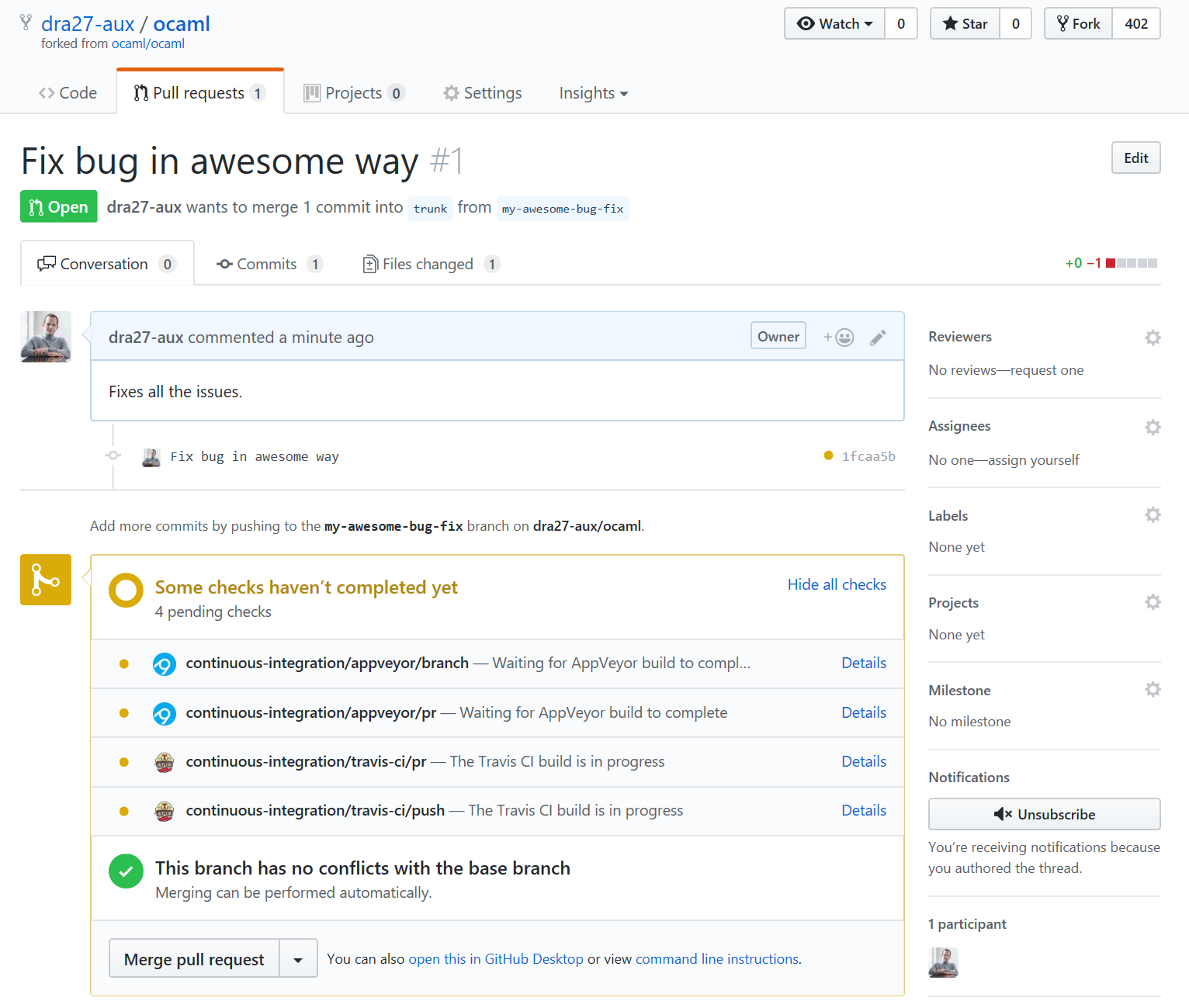Open Details for appveyor/branch check

[x=864, y=663]
